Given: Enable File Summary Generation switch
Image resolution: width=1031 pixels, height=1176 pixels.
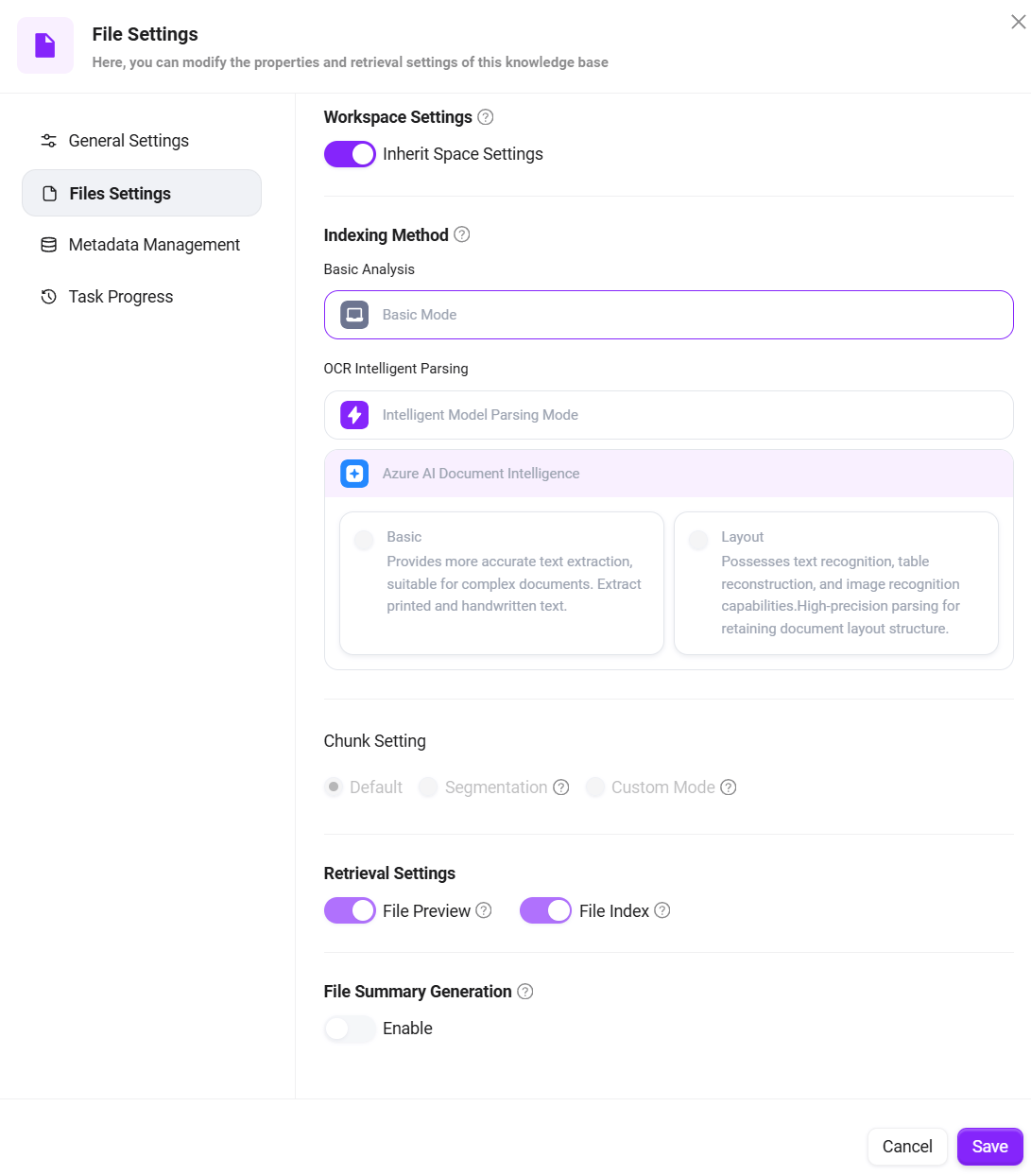Looking at the screenshot, I should [350, 1029].
